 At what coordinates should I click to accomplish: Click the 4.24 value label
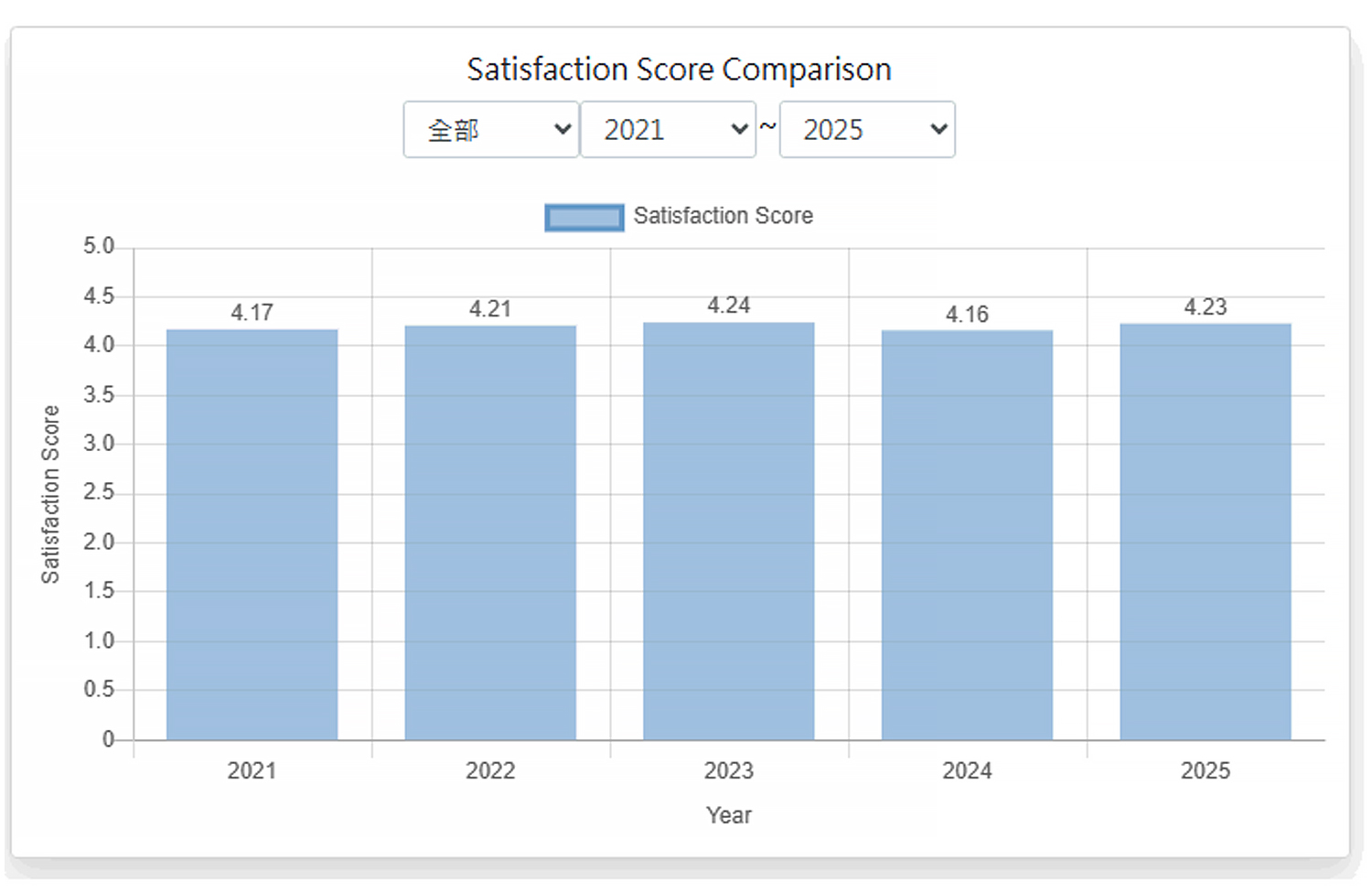click(x=728, y=306)
